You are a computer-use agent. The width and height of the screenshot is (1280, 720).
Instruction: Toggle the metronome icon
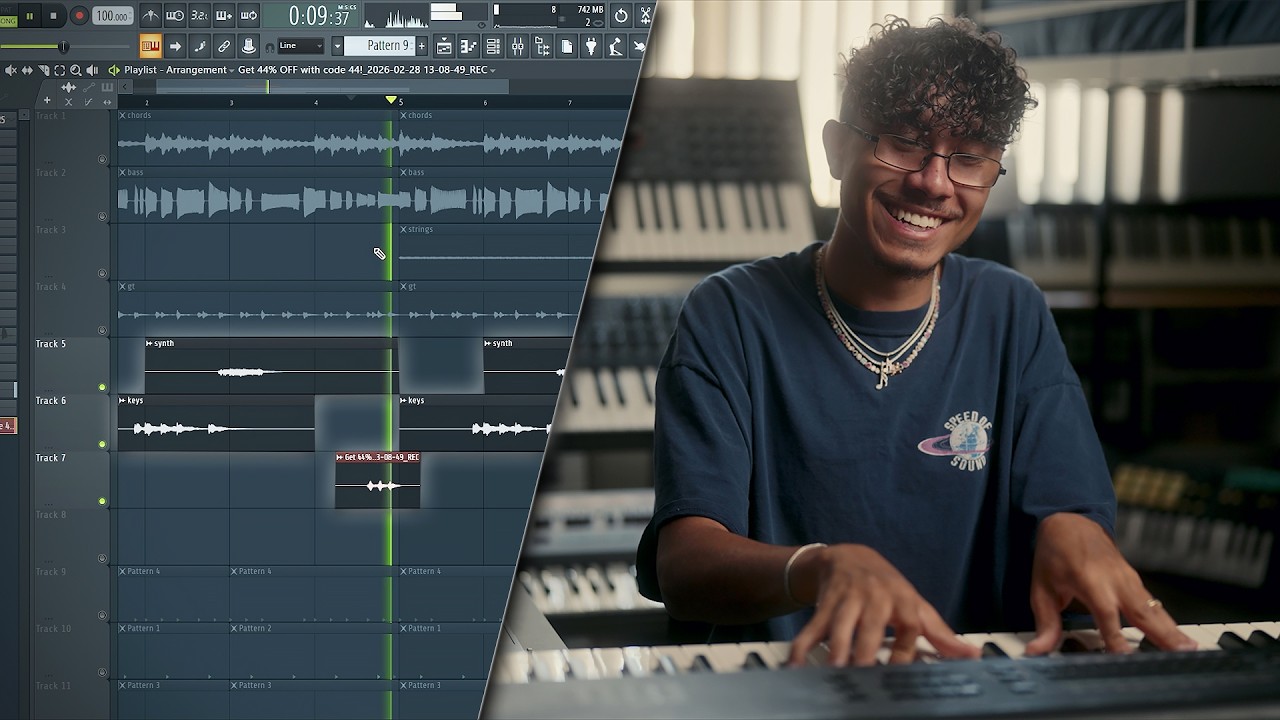click(151, 15)
